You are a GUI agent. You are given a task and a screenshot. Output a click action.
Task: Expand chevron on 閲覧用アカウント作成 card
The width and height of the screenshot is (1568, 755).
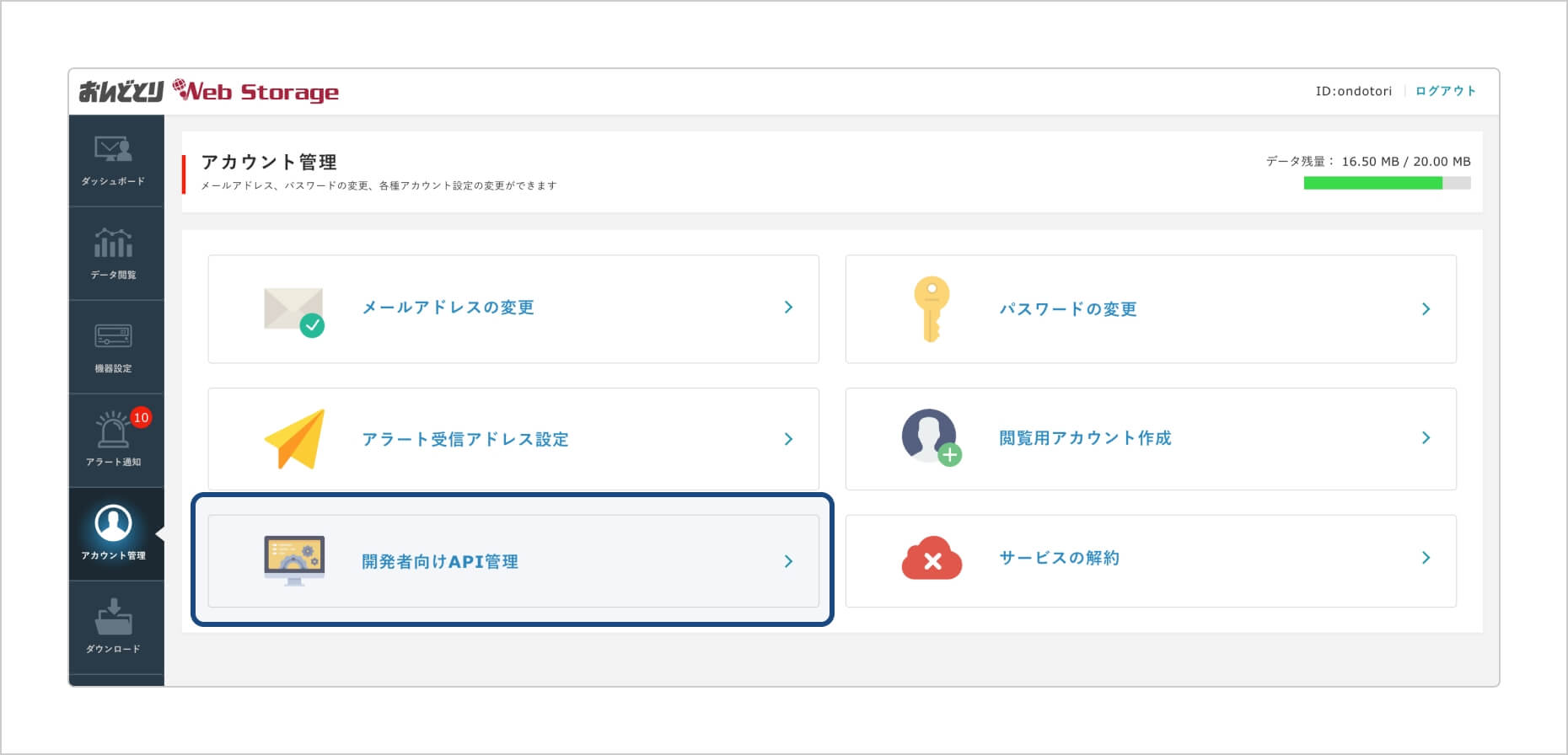[x=1426, y=437]
